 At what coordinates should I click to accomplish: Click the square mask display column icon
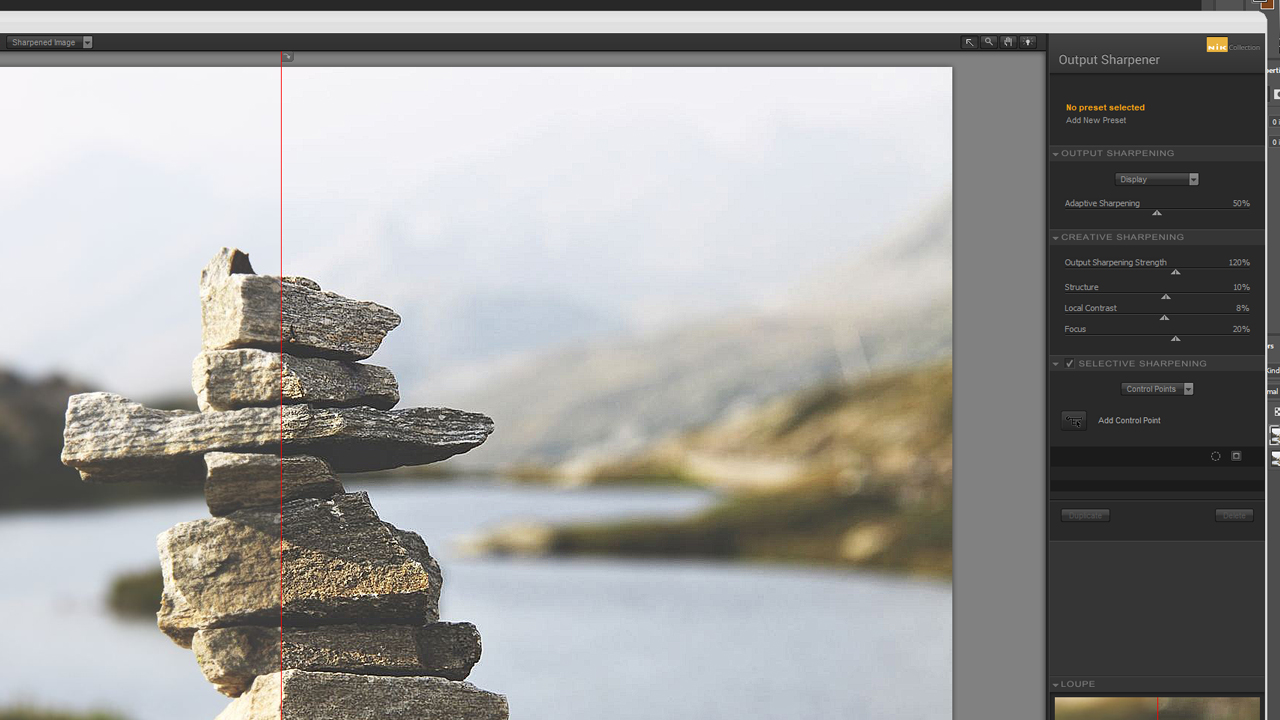point(1236,456)
